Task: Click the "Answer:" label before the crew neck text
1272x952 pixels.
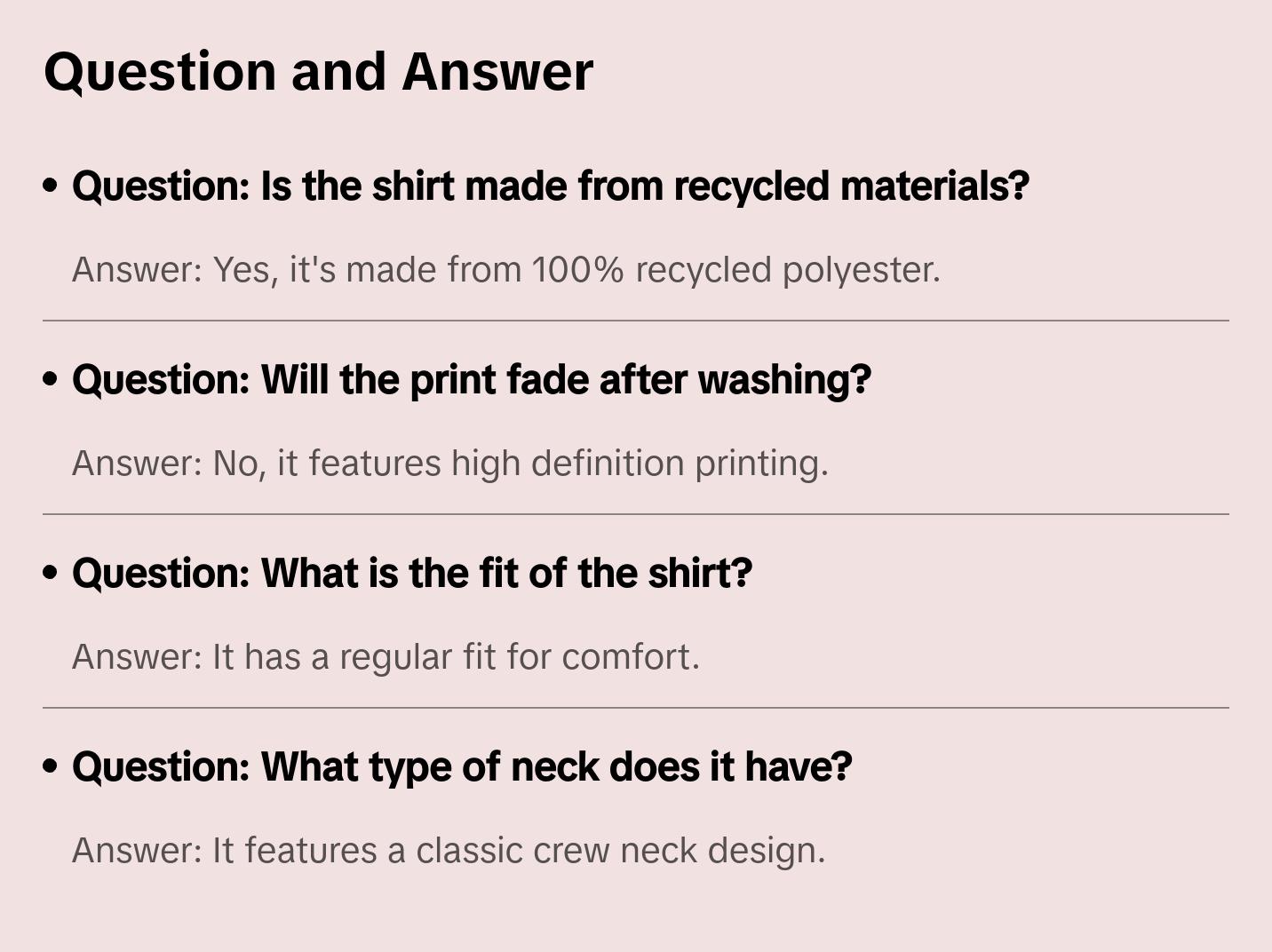Action: 138,851
